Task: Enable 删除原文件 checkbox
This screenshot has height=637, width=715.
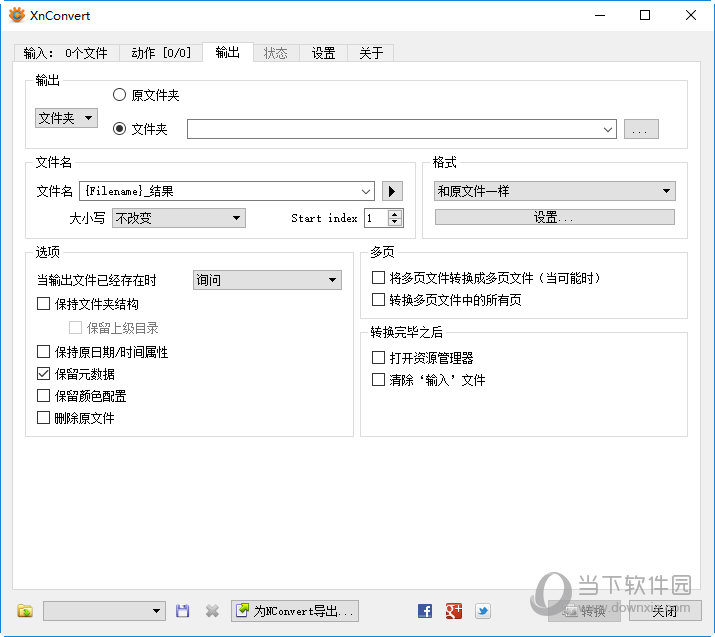Action: 43,417
